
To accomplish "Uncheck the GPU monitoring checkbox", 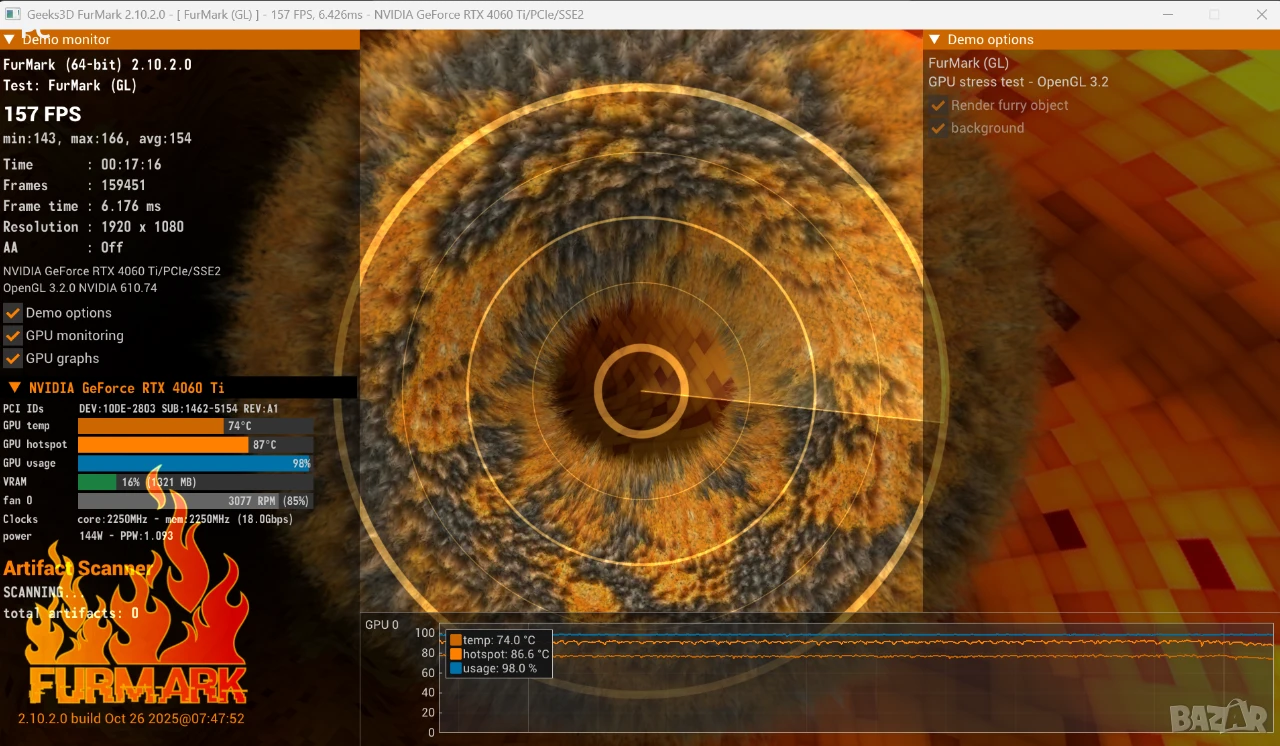I will pos(13,336).
